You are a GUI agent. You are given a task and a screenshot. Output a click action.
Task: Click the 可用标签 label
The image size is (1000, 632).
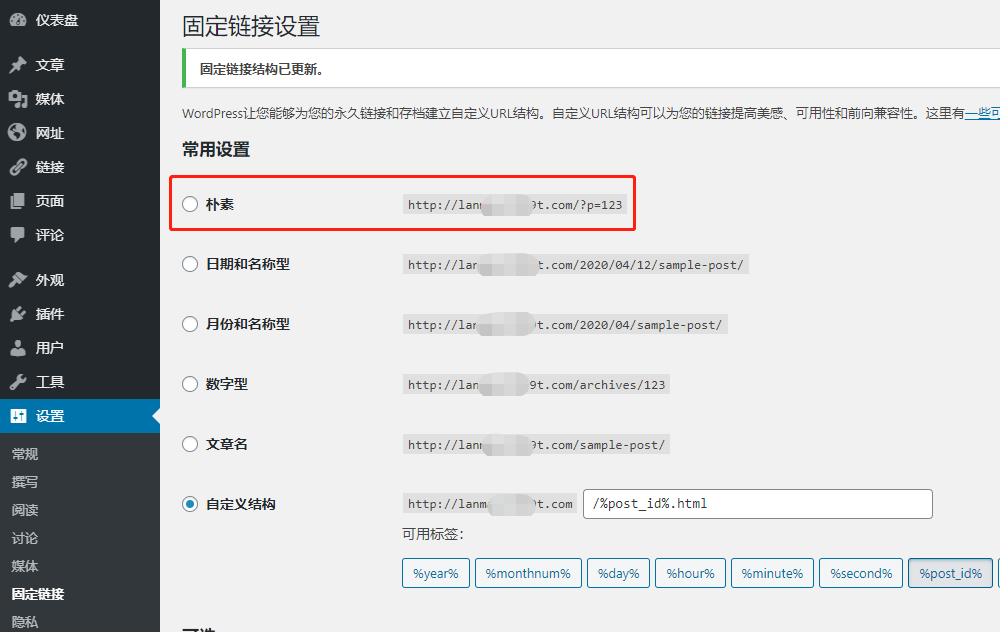pyautogui.click(x=432, y=534)
